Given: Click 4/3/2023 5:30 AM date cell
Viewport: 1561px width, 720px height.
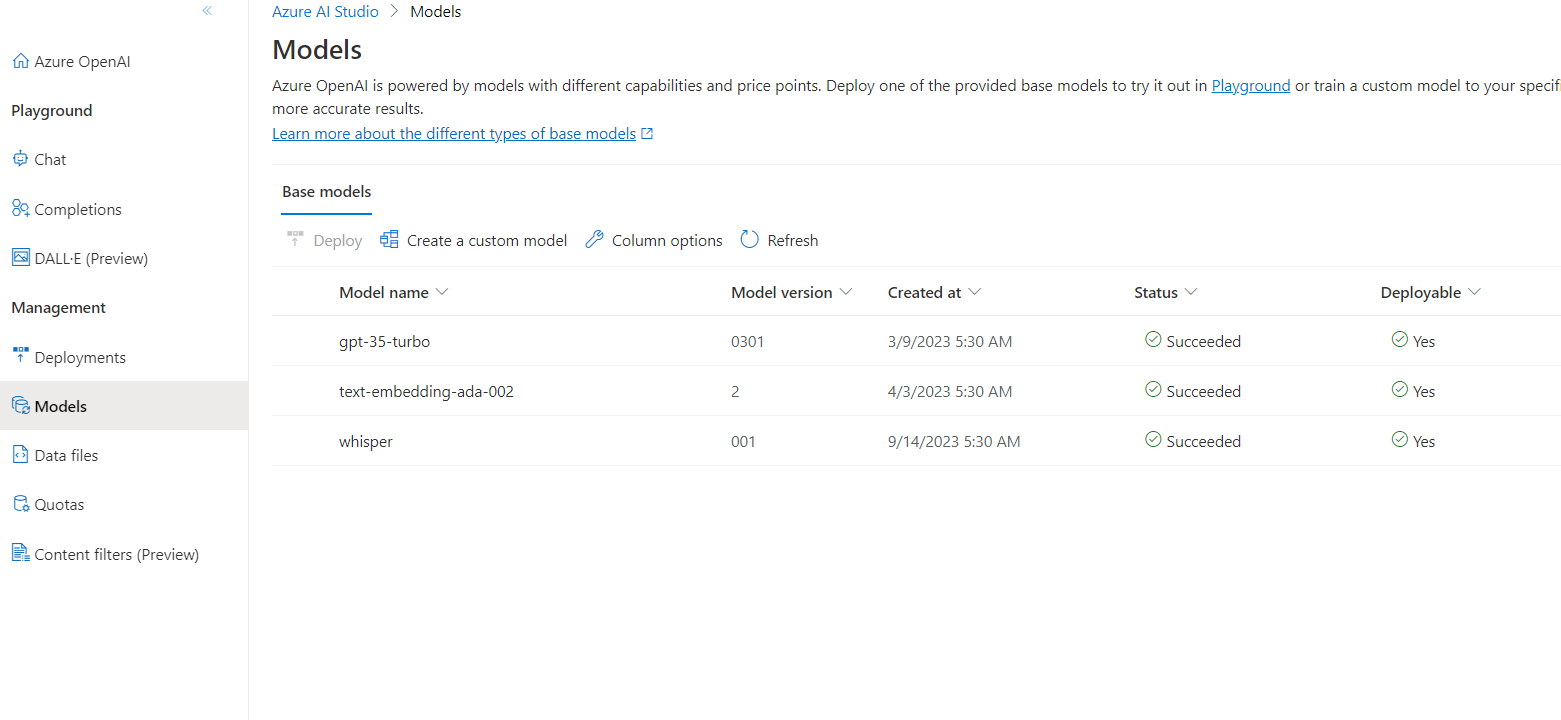Looking at the screenshot, I should coord(950,391).
